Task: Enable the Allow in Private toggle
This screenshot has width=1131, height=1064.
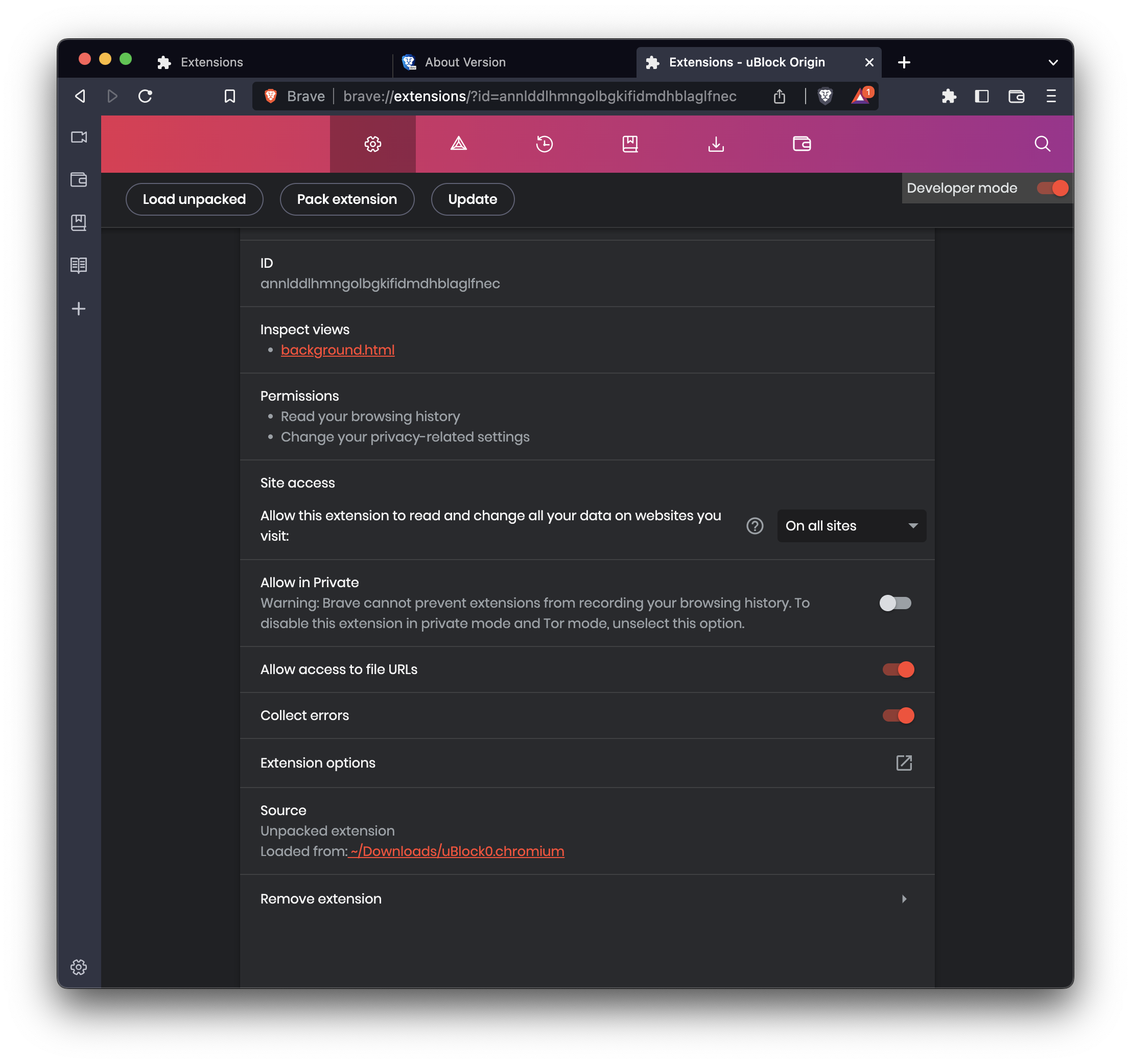Action: [x=895, y=603]
